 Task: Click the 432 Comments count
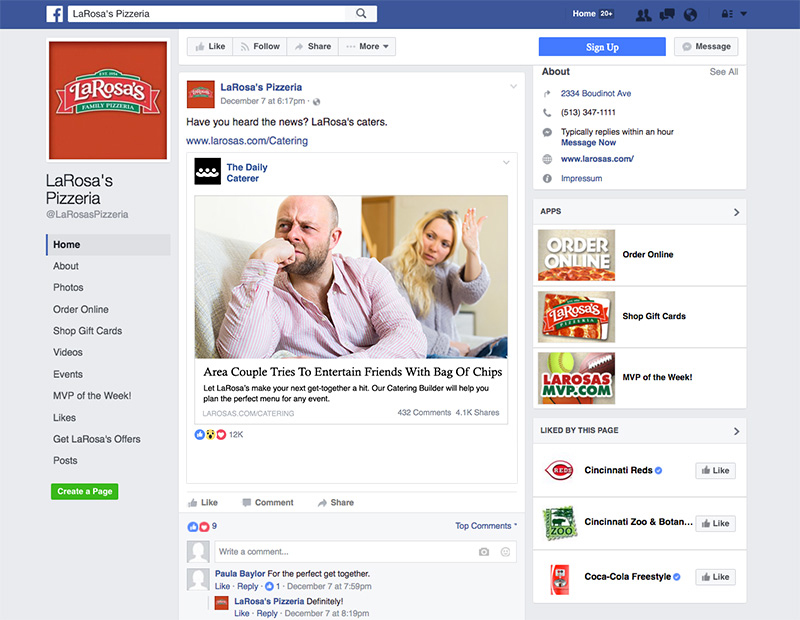[x=424, y=413]
